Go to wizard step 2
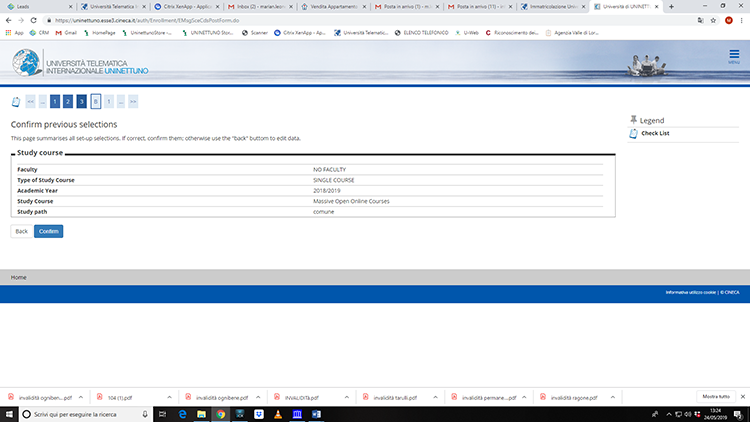Viewport: 750px width, 422px height. pos(68,101)
